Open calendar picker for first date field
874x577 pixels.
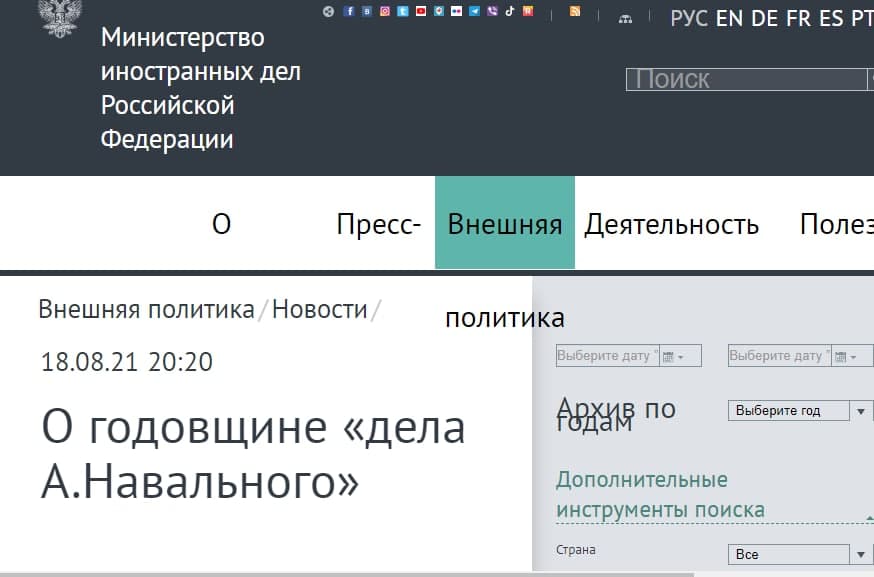point(673,356)
